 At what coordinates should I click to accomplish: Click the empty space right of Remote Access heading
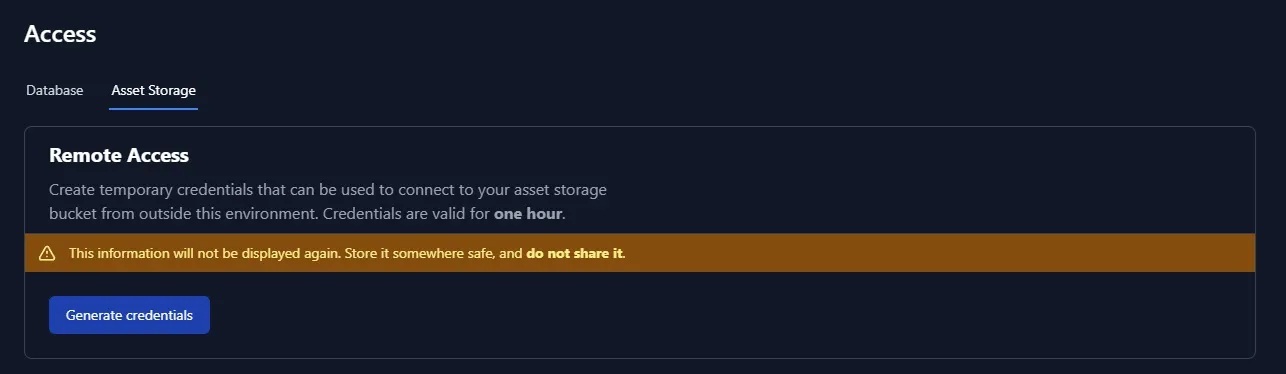click(x=720, y=156)
